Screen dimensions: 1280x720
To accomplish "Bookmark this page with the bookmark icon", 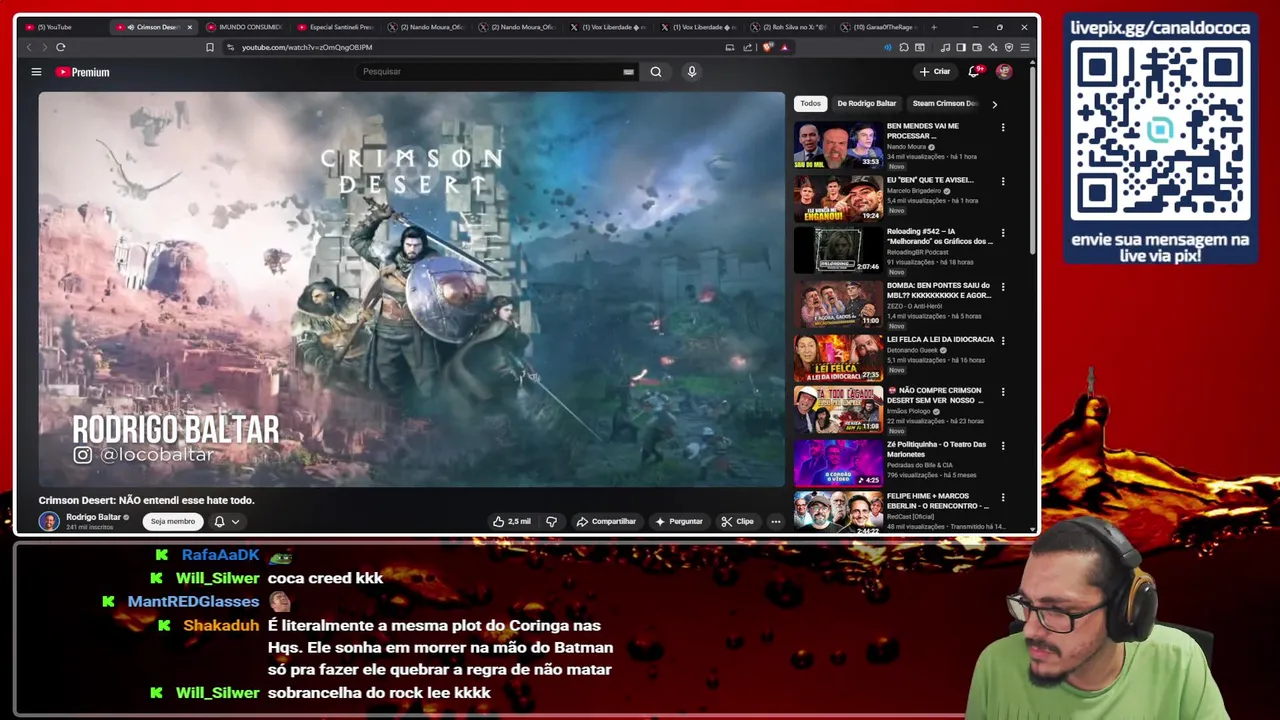I will (x=210, y=47).
